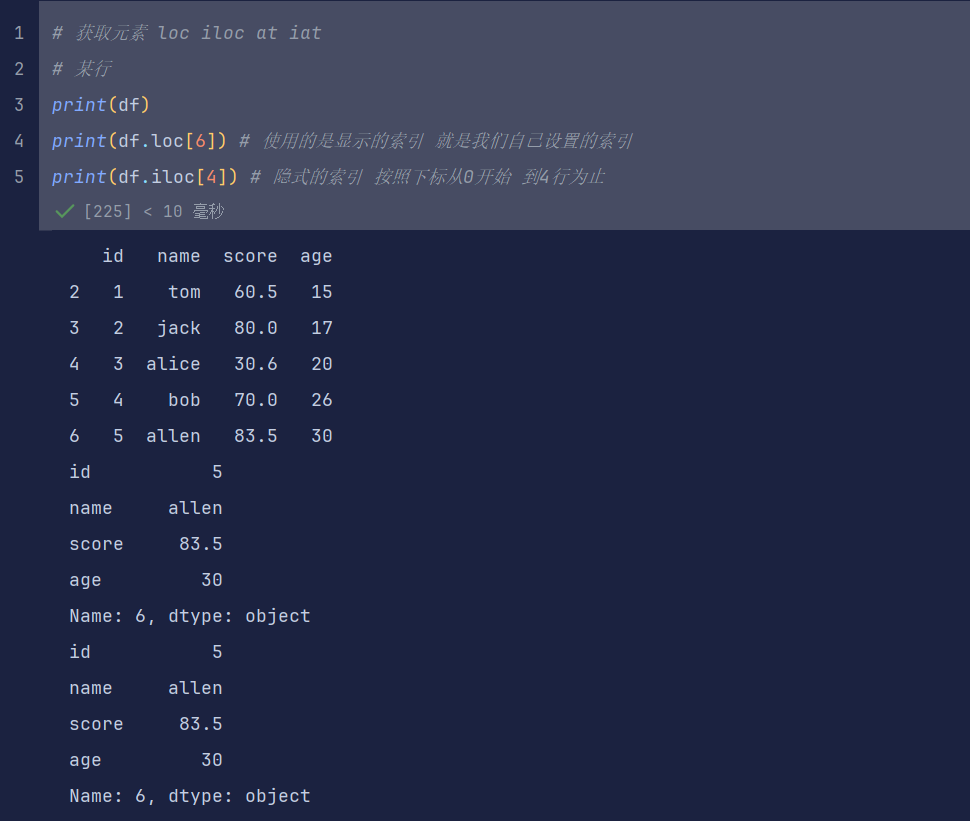Click the green execution success checkmark
This screenshot has width=970, height=821.
tap(64, 211)
